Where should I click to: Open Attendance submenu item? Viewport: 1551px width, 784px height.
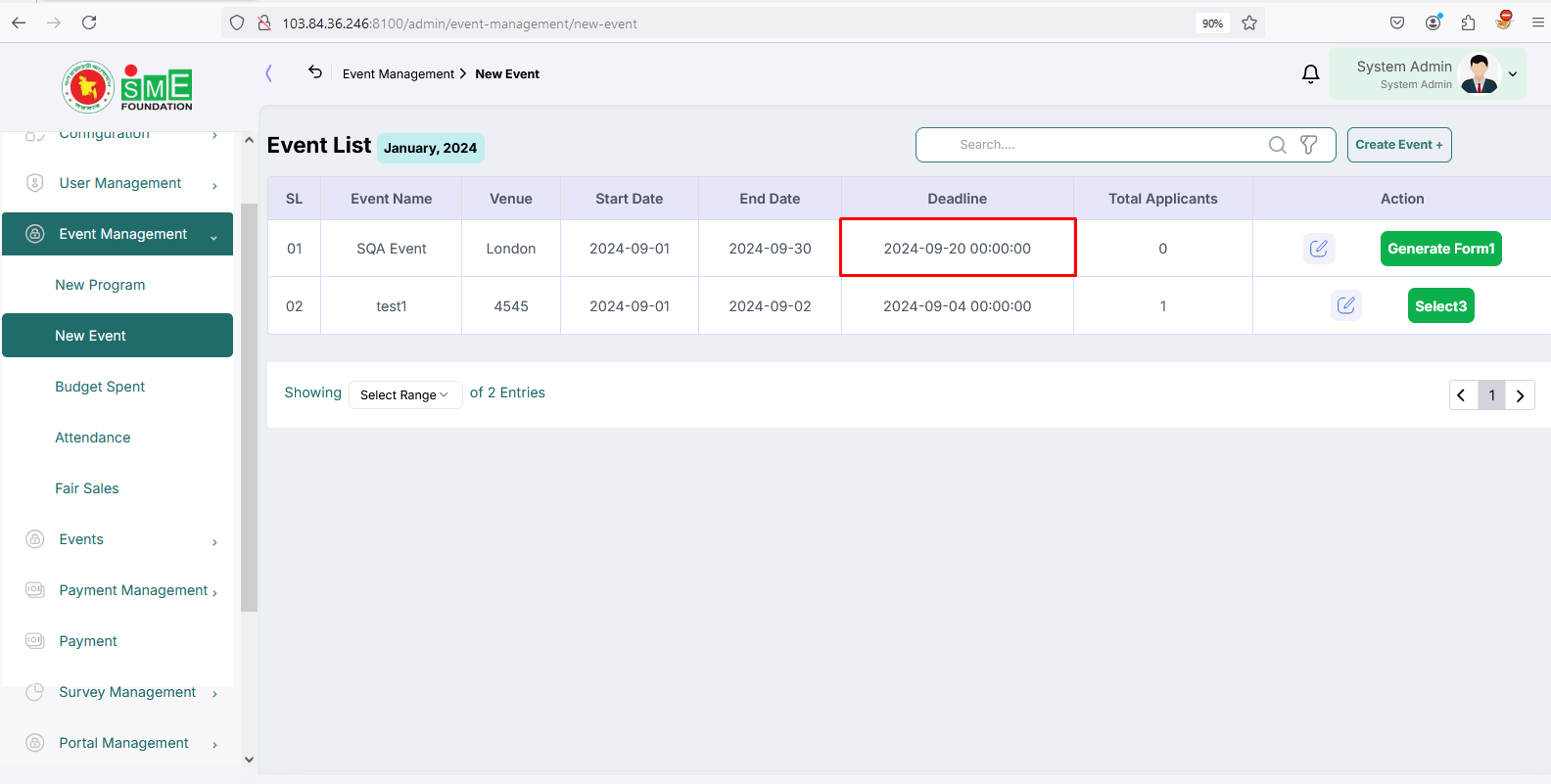coord(93,438)
